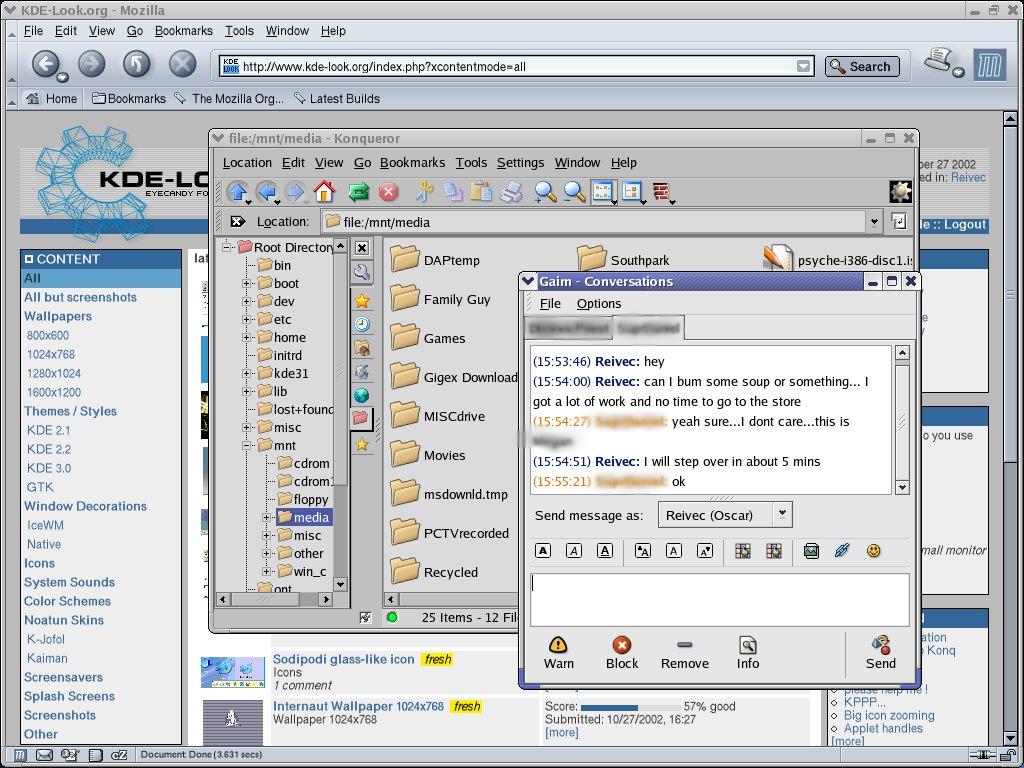Open the globe network icon in Konqueror sidebar
The width and height of the screenshot is (1024, 768).
(361, 395)
